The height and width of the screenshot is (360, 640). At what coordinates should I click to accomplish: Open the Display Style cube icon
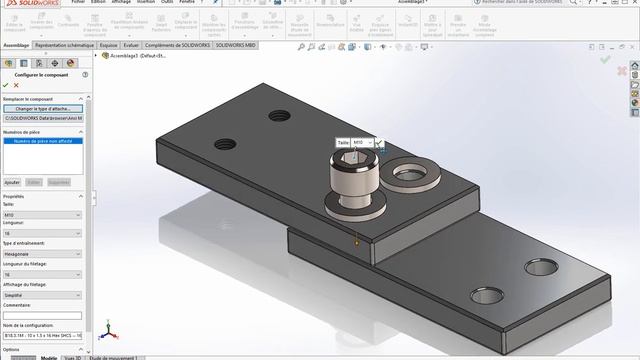(x=368, y=47)
